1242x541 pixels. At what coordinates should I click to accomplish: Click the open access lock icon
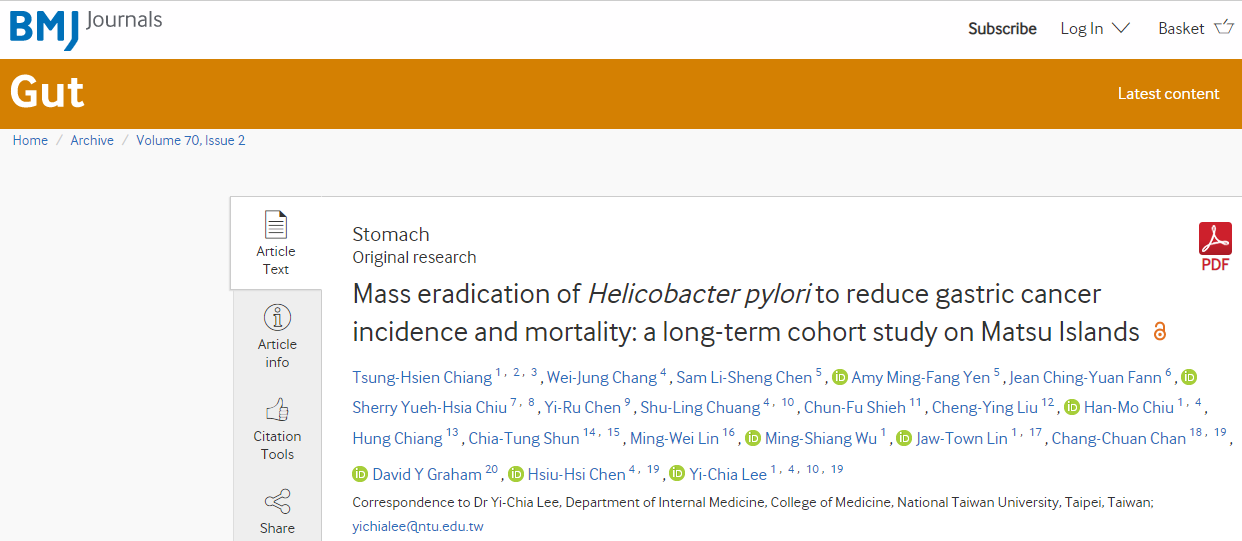pyautogui.click(x=1160, y=331)
